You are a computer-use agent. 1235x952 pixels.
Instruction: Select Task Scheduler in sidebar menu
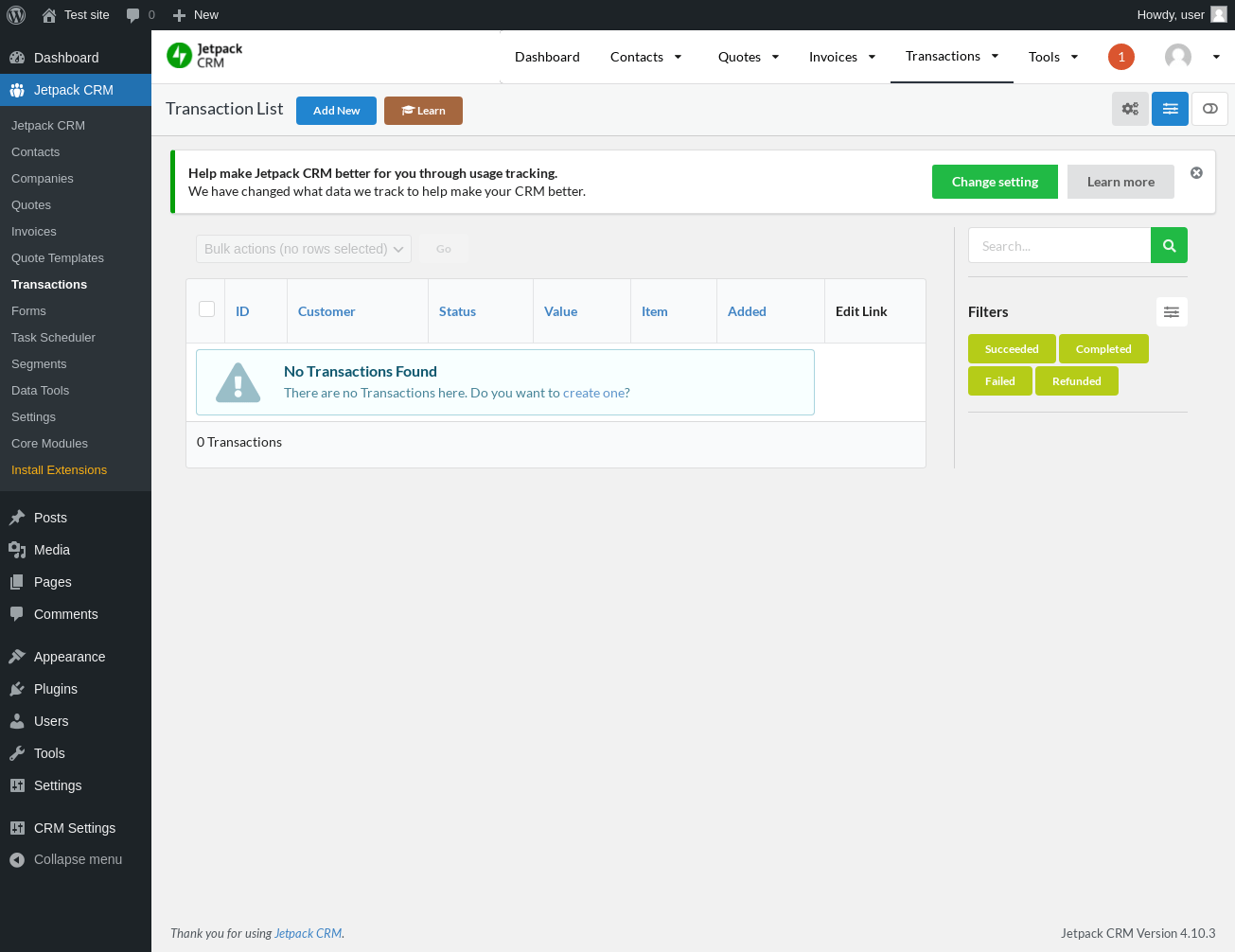pyautogui.click(x=53, y=338)
